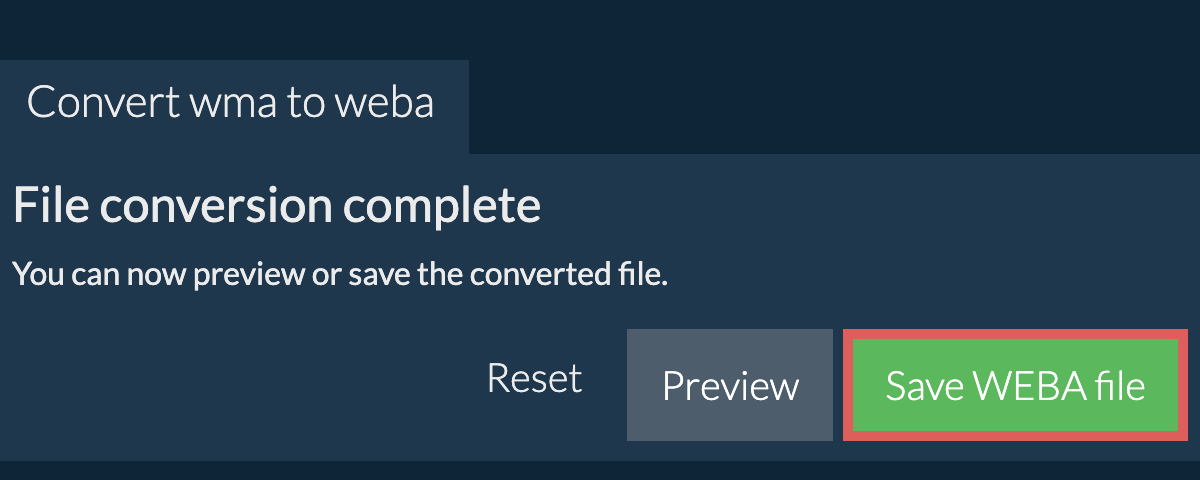Click the File conversion complete heading
The height and width of the screenshot is (480, 1200).
[x=277, y=206]
